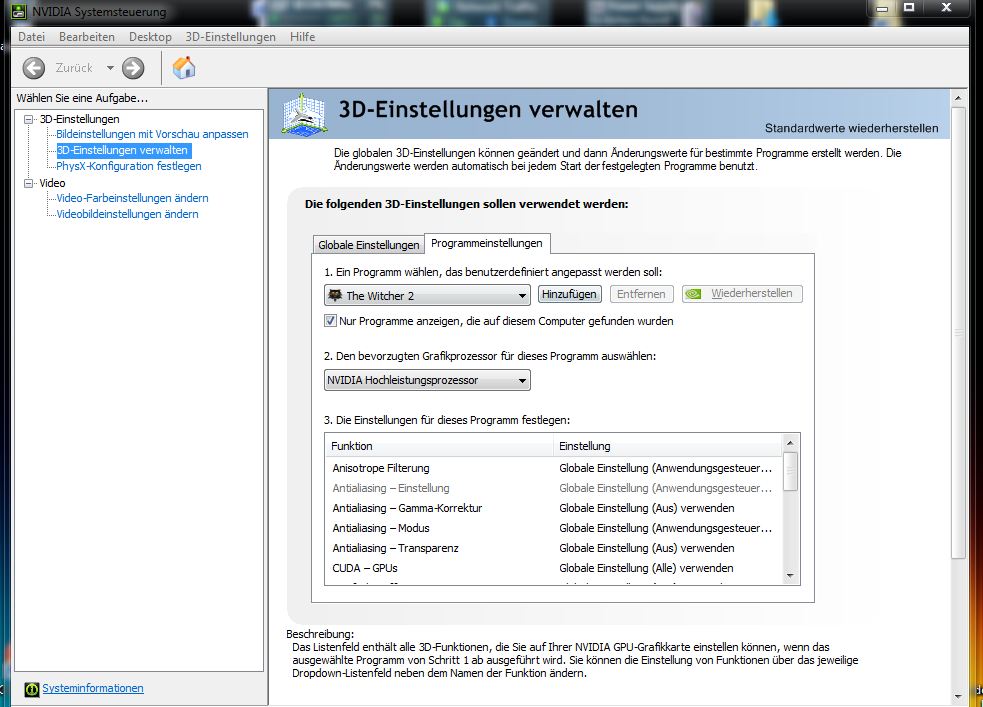
Task: Open The Witcher 2 program dropdown
Action: point(427,295)
